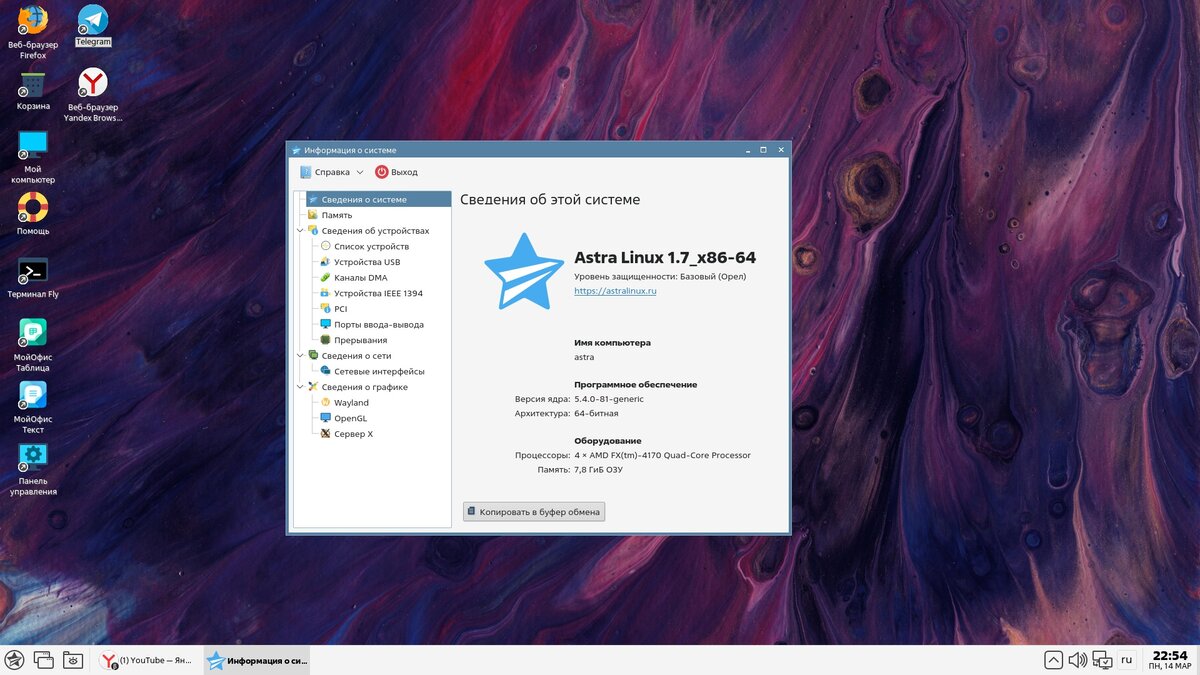Viewport: 1200px width, 675px height.
Task: Click the Корзина trash icon
Action: [x=33, y=91]
